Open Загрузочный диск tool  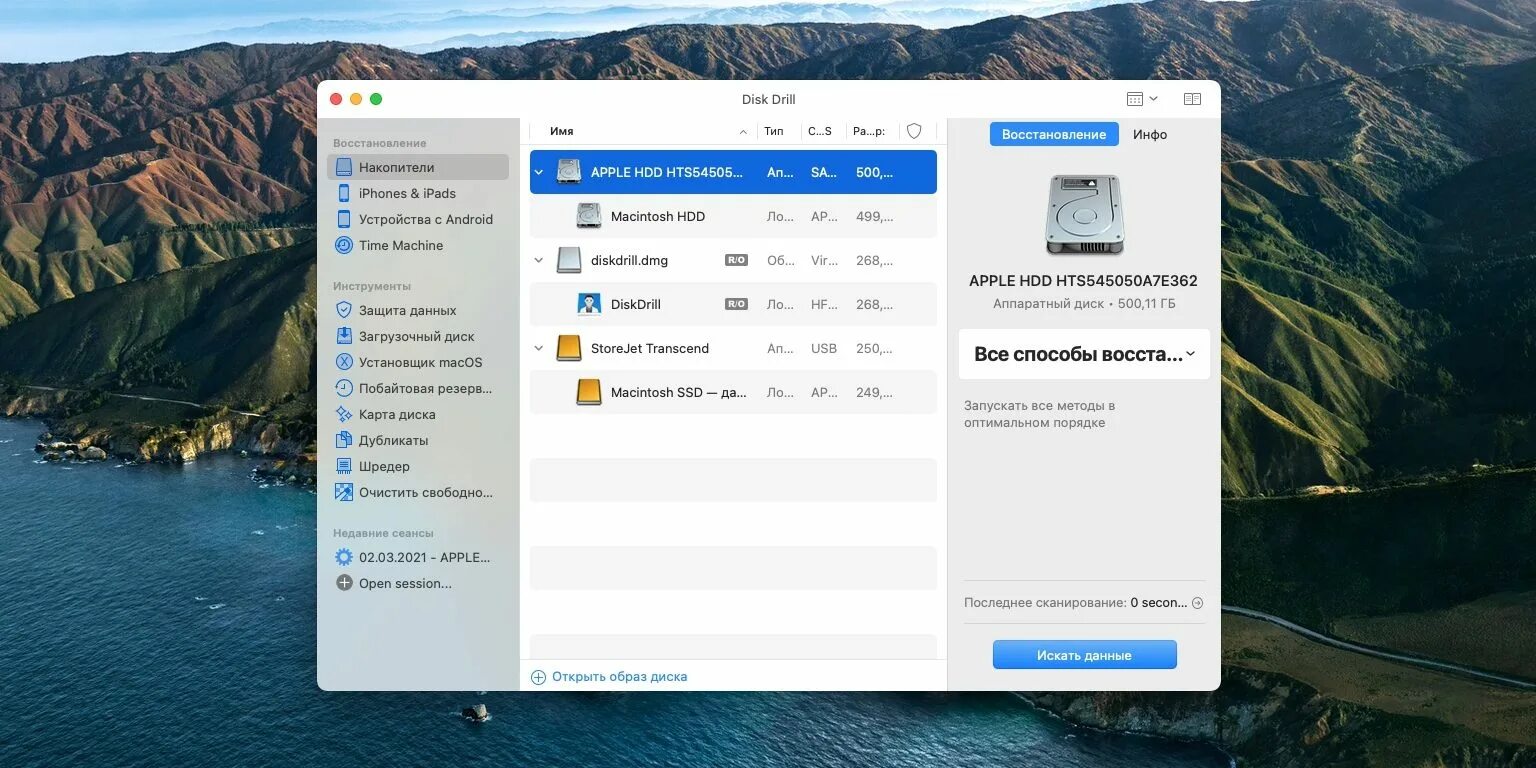417,336
